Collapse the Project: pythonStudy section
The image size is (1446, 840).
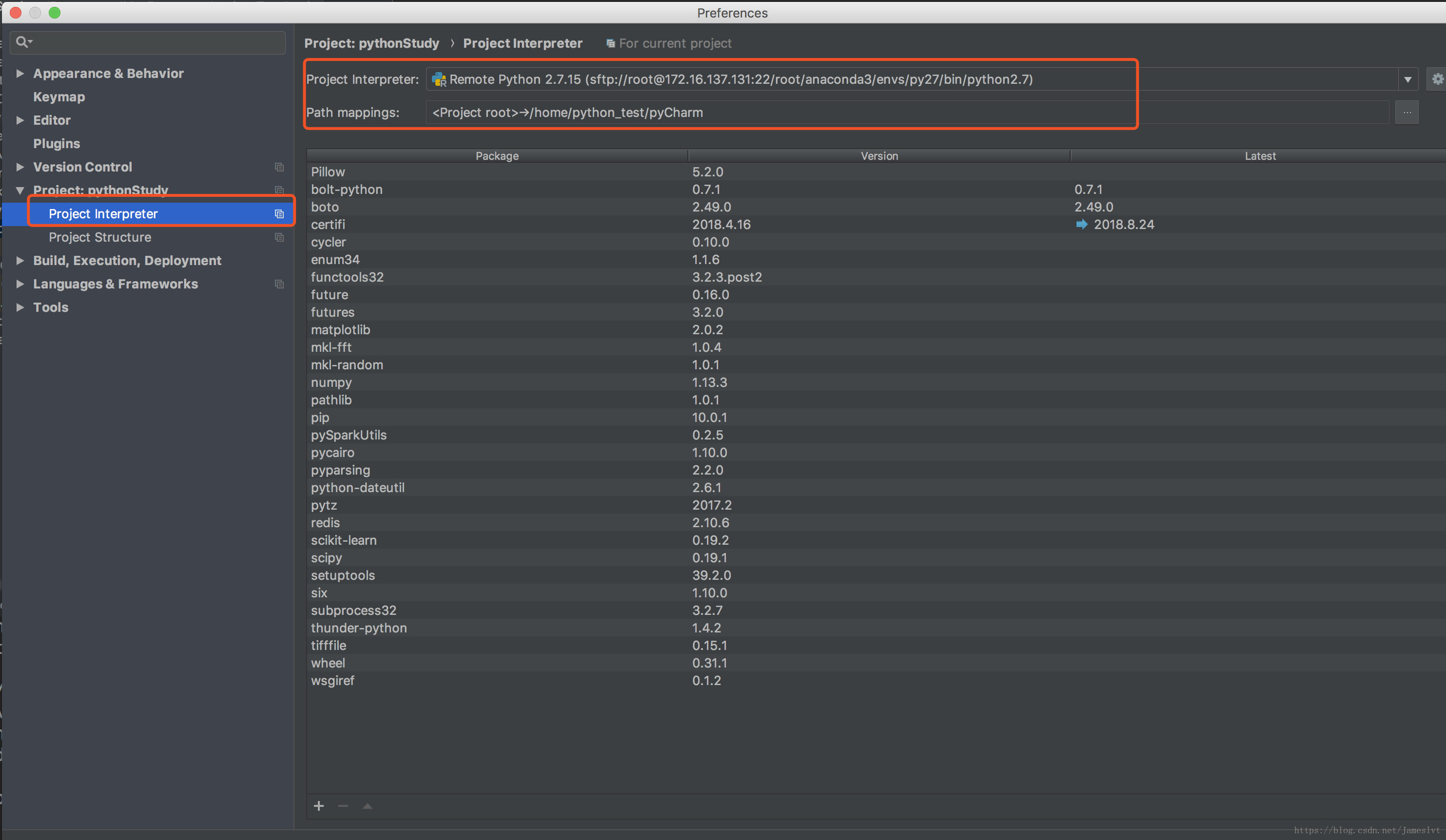pos(20,191)
